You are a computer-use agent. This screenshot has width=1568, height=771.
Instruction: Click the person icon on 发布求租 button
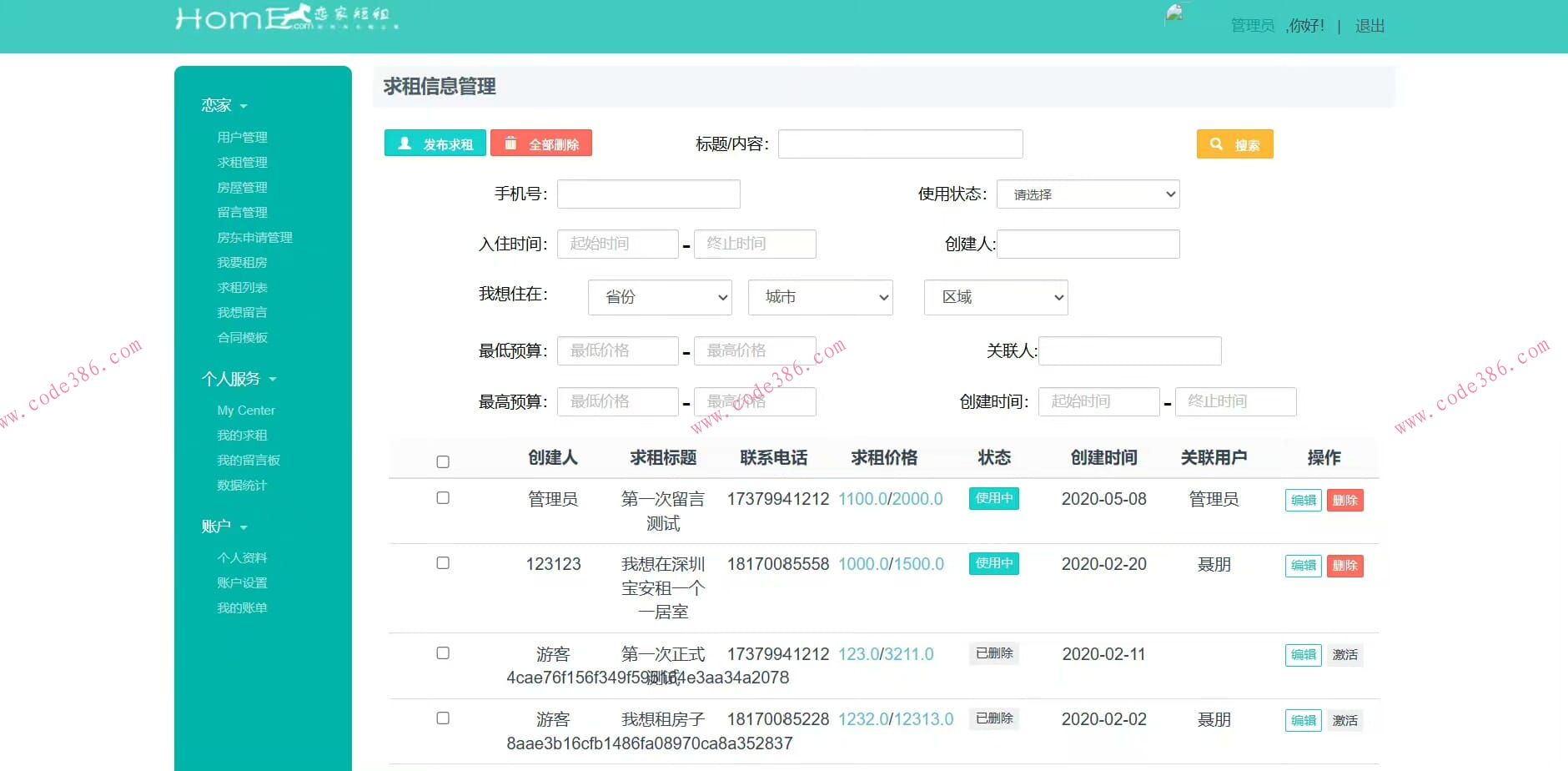[405, 143]
